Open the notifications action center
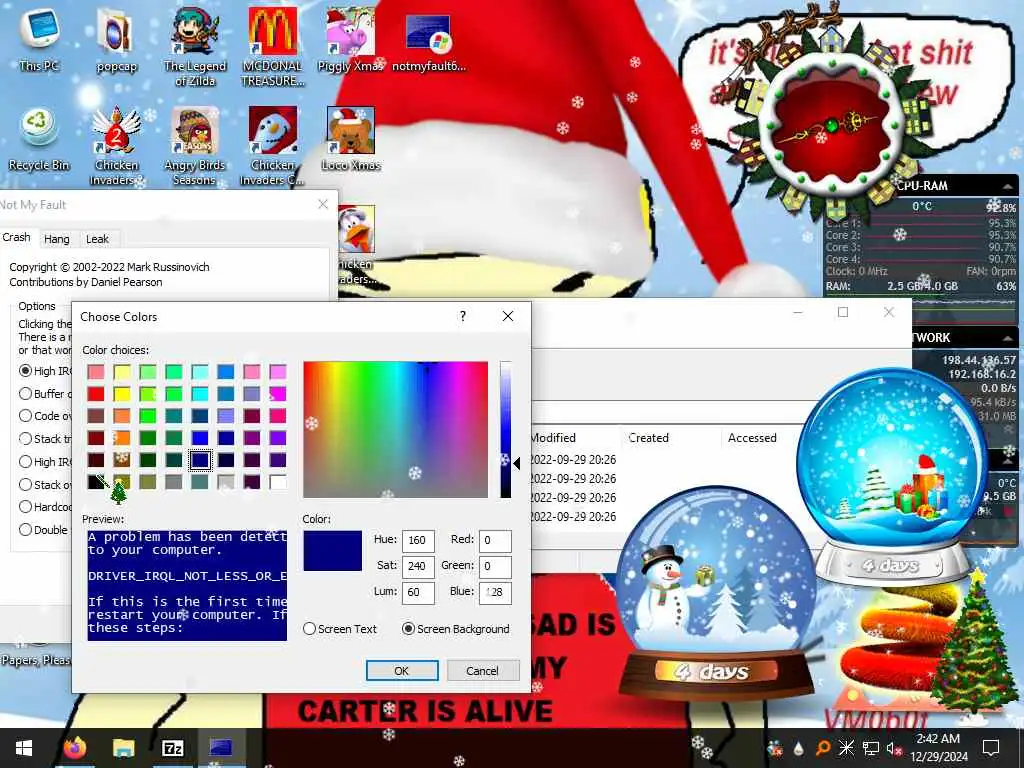 (x=991, y=748)
